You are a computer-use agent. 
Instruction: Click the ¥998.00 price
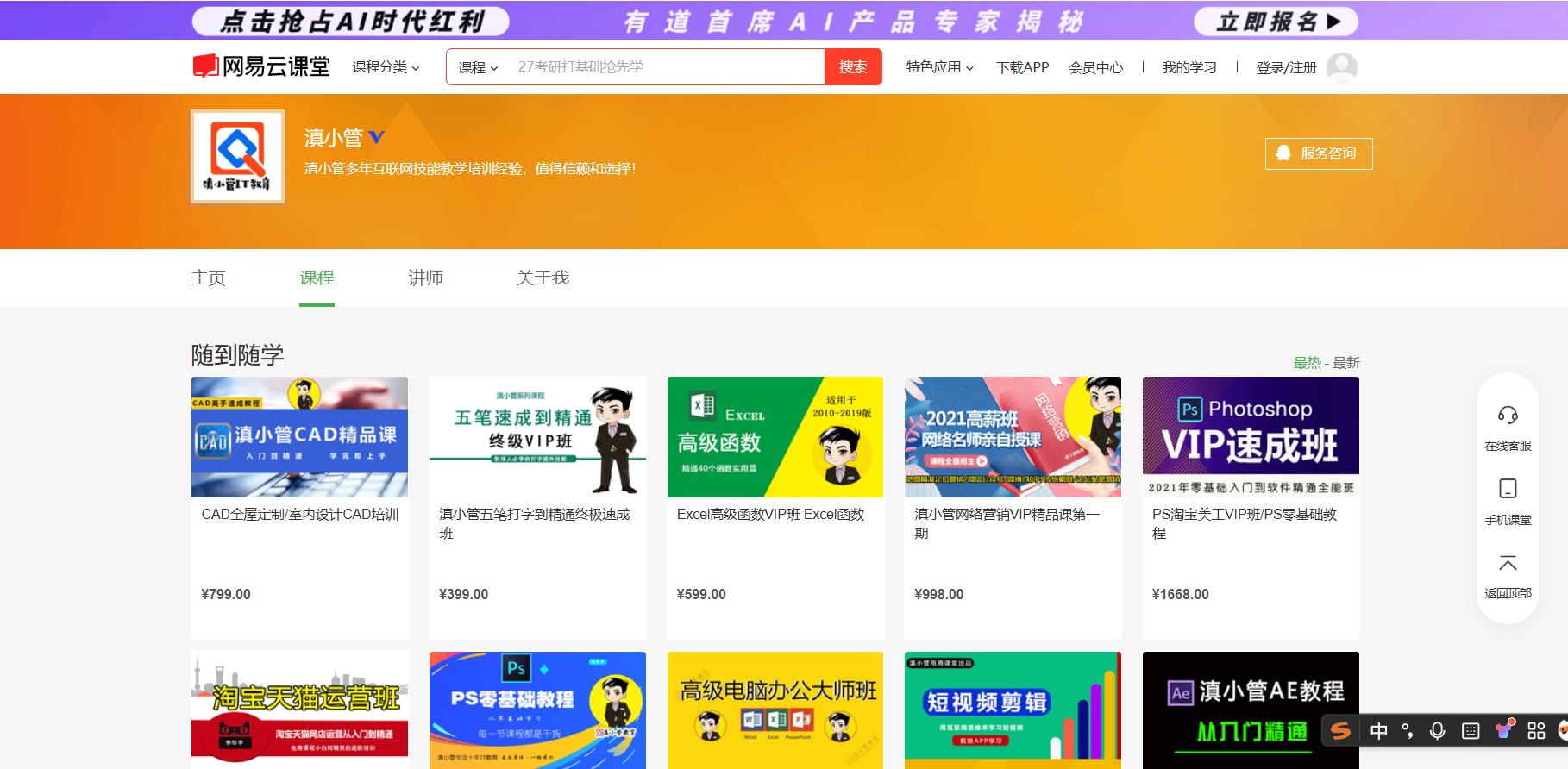click(x=938, y=594)
